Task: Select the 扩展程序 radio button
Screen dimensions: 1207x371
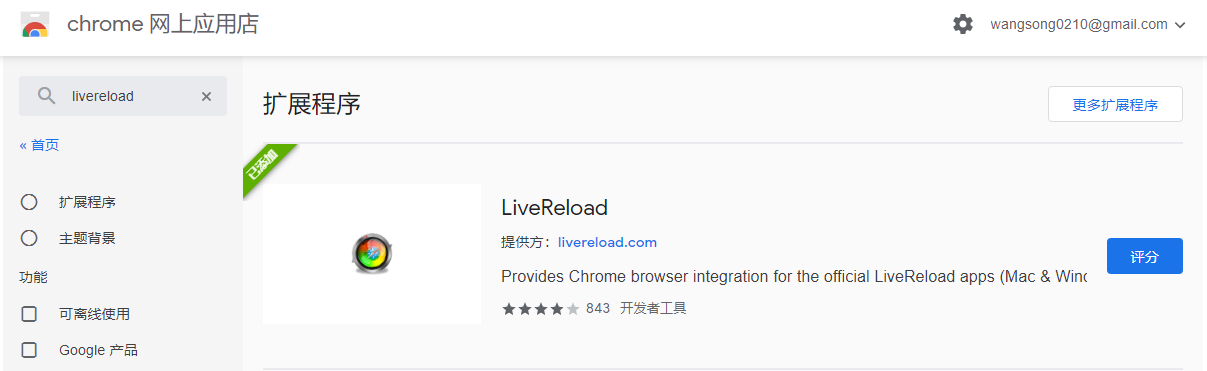Action: (29, 202)
